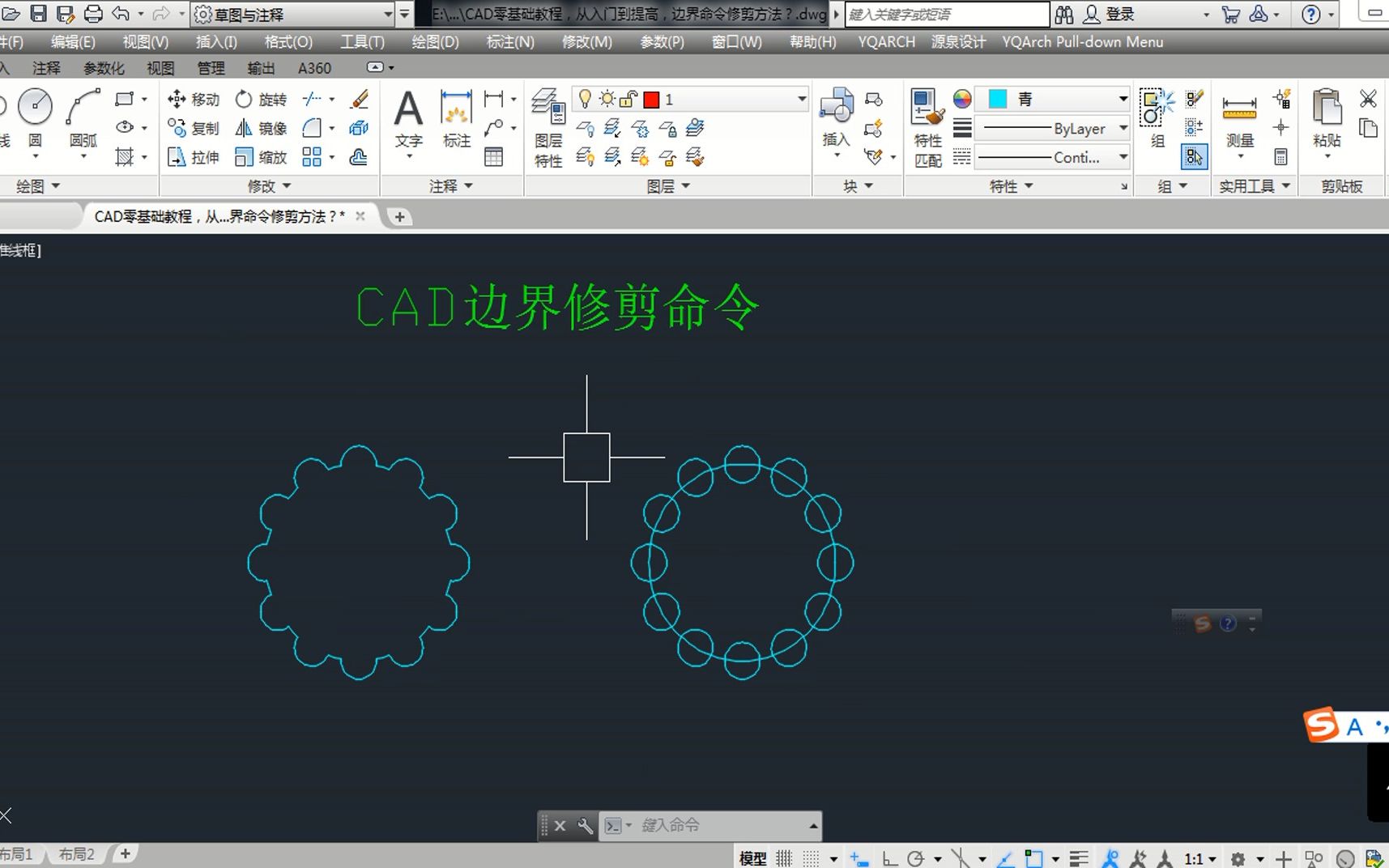Select the Rotate (旋转) tool

[x=260, y=99]
